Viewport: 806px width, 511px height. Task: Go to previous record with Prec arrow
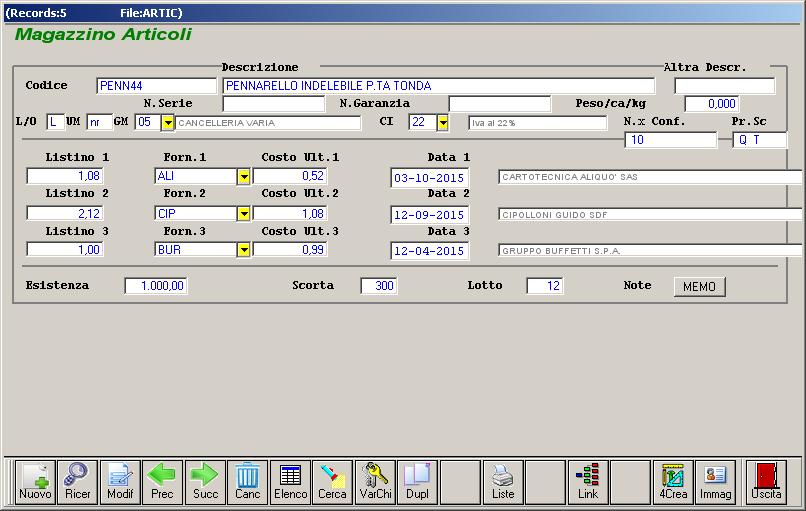(x=162, y=481)
